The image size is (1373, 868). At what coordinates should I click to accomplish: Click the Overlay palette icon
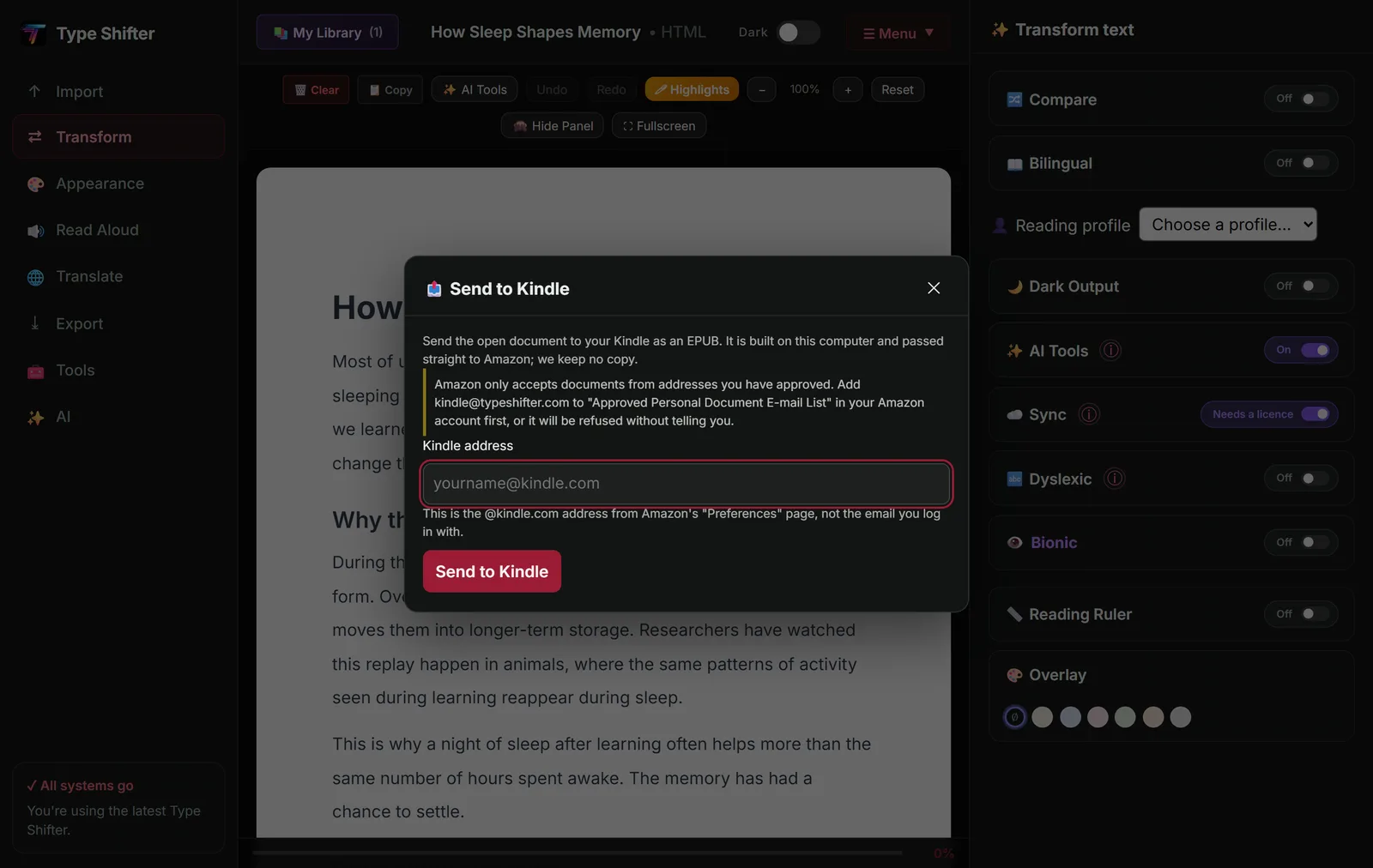(1014, 675)
